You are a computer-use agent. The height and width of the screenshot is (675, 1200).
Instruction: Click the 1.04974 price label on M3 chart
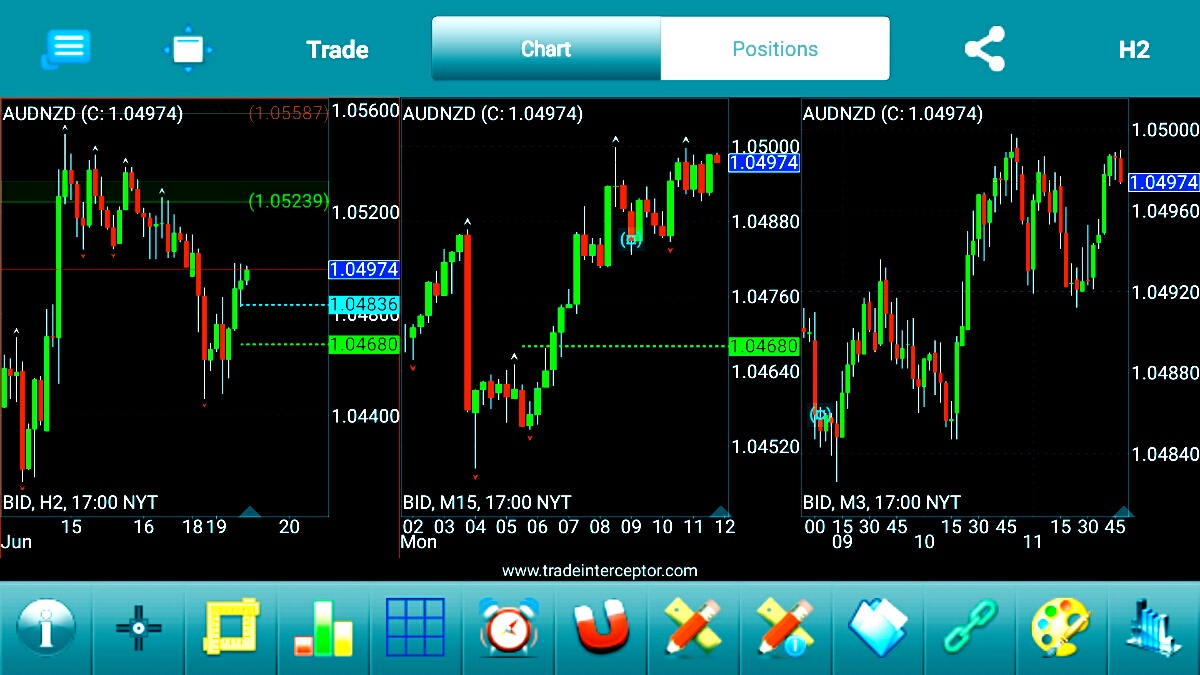pyautogui.click(x=1164, y=182)
